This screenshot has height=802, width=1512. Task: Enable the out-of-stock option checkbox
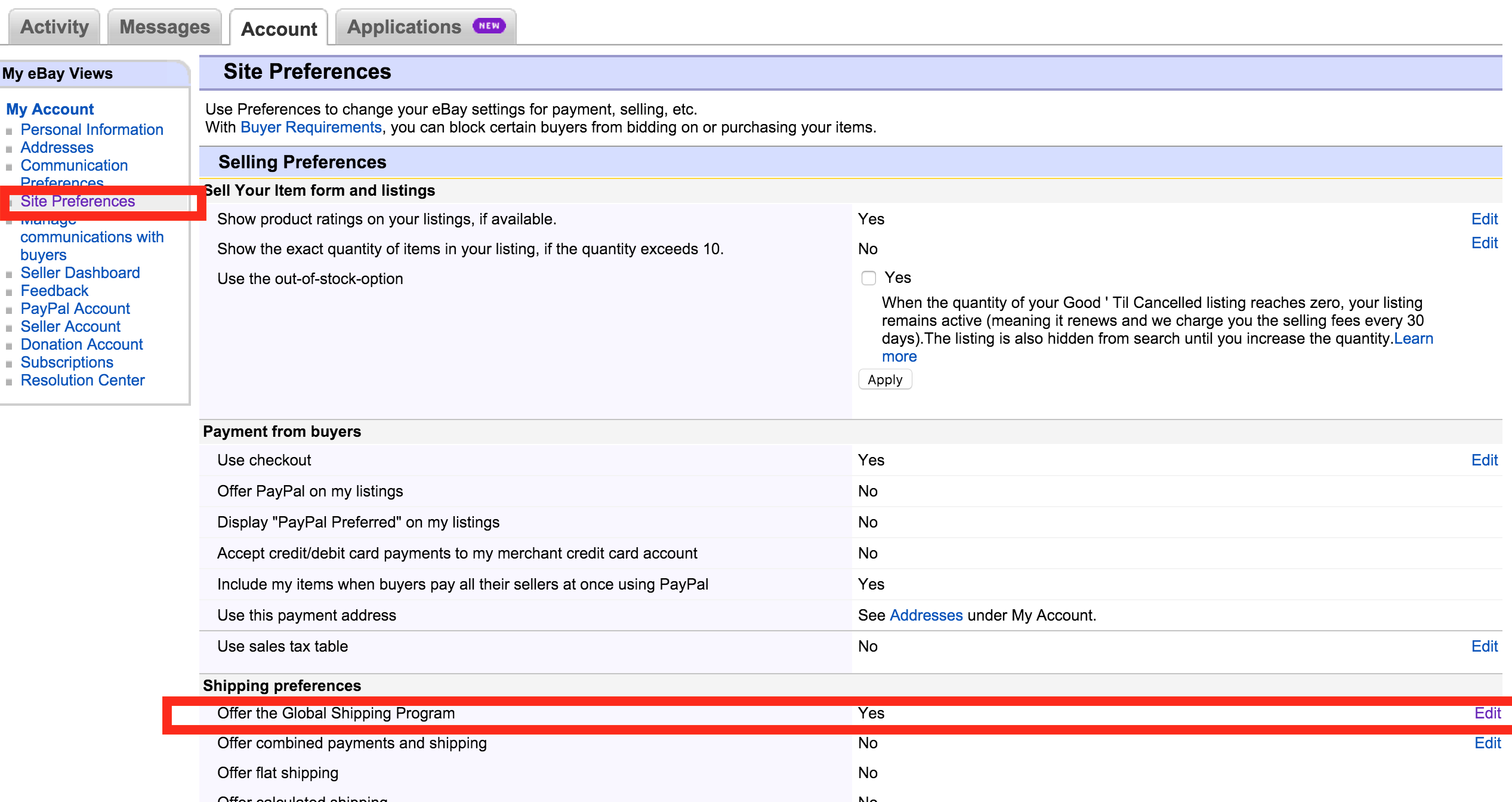point(868,278)
